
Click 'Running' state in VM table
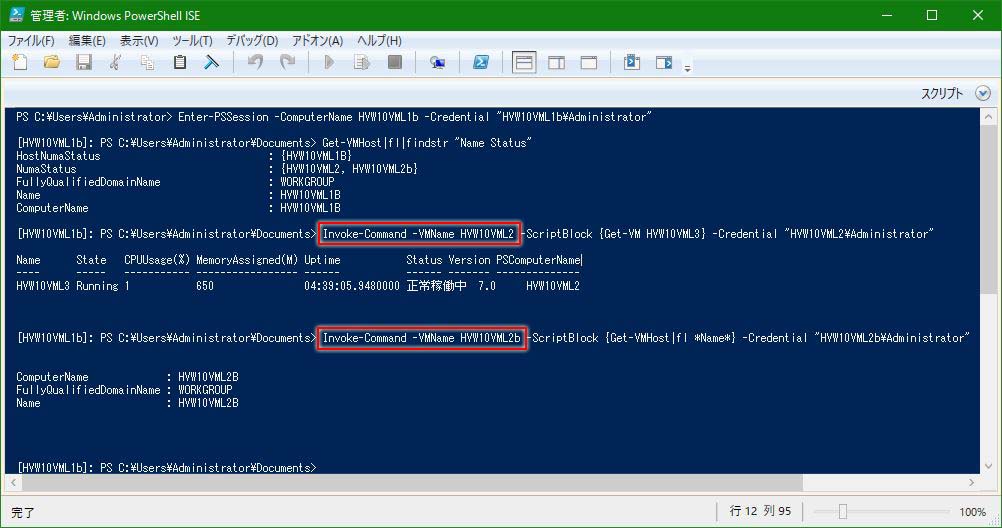point(97,286)
